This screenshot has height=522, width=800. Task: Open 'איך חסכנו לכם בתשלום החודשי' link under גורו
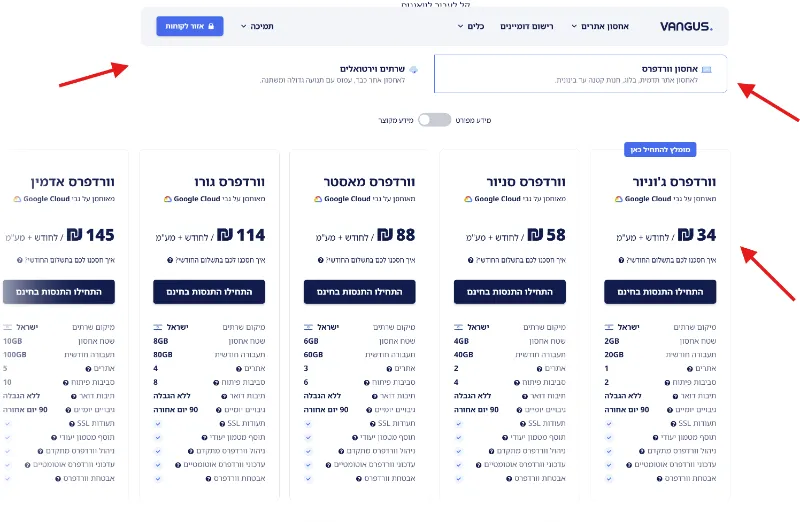[220, 260]
